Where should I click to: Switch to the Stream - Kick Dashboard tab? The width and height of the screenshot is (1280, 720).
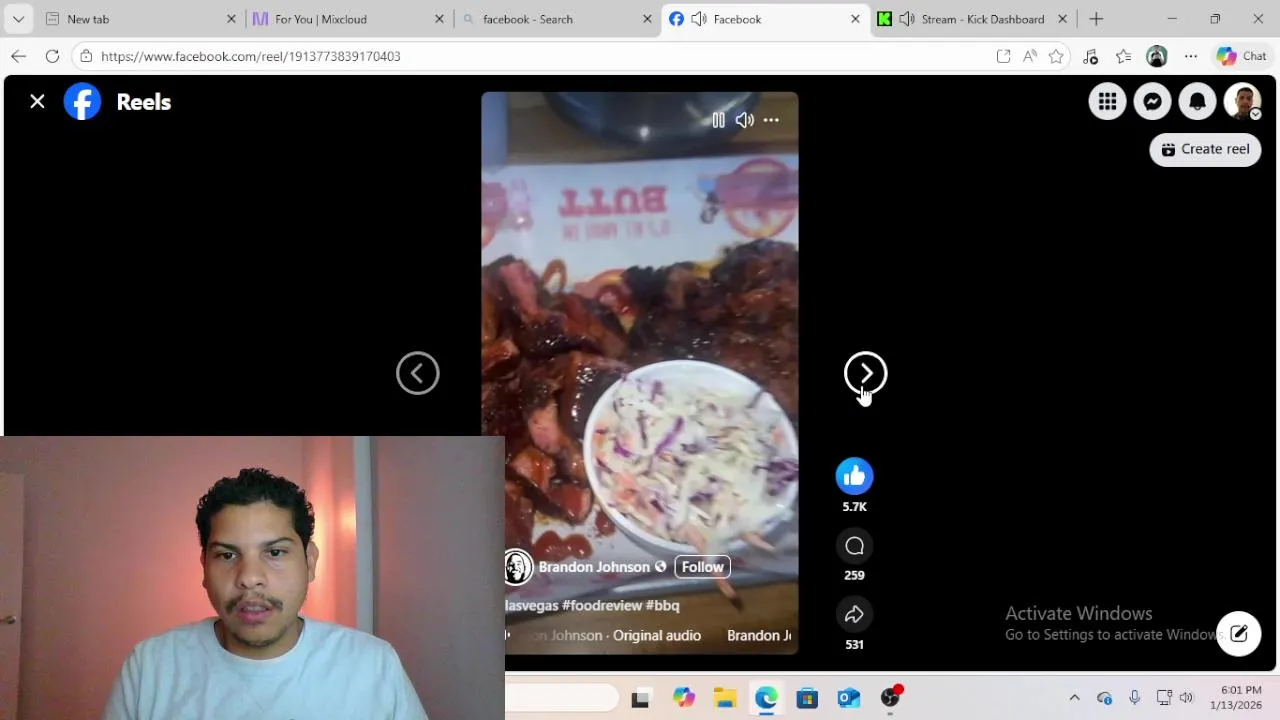point(970,19)
